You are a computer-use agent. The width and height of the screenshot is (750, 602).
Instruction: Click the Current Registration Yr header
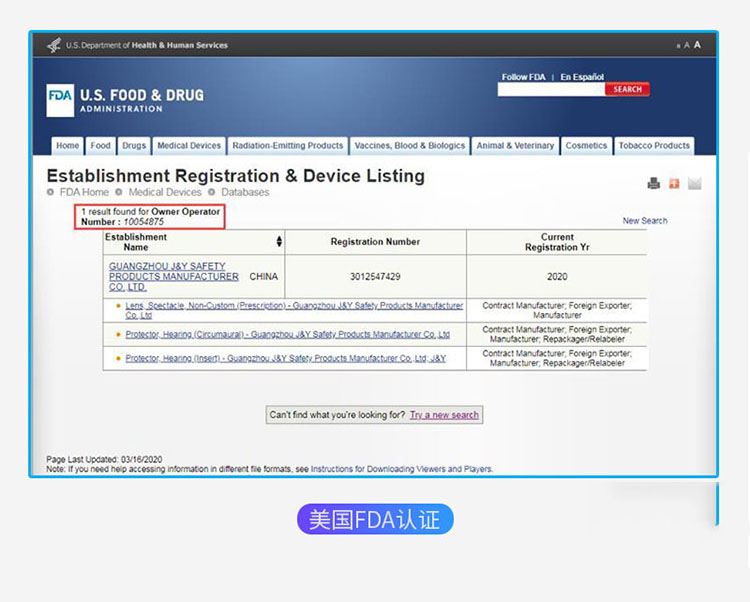pos(557,242)
